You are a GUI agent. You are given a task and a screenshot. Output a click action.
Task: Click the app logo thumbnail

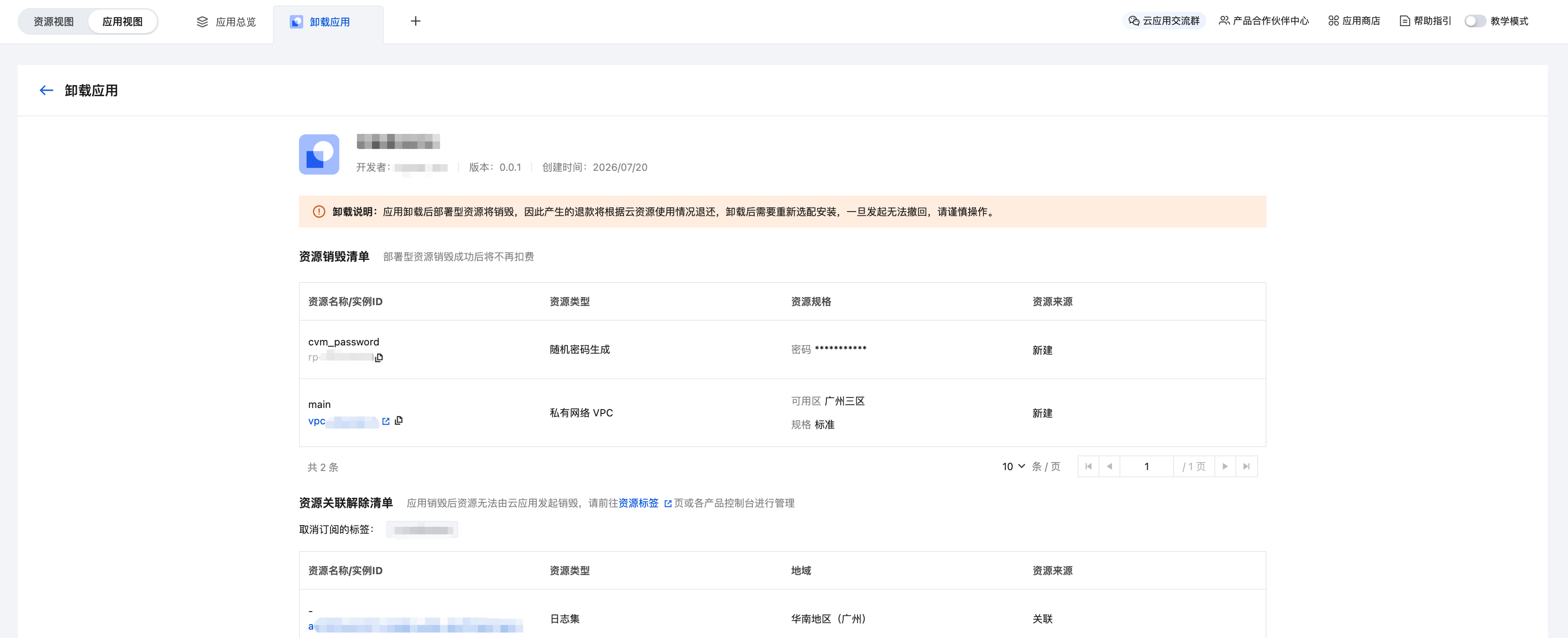[x=319, y=154]
